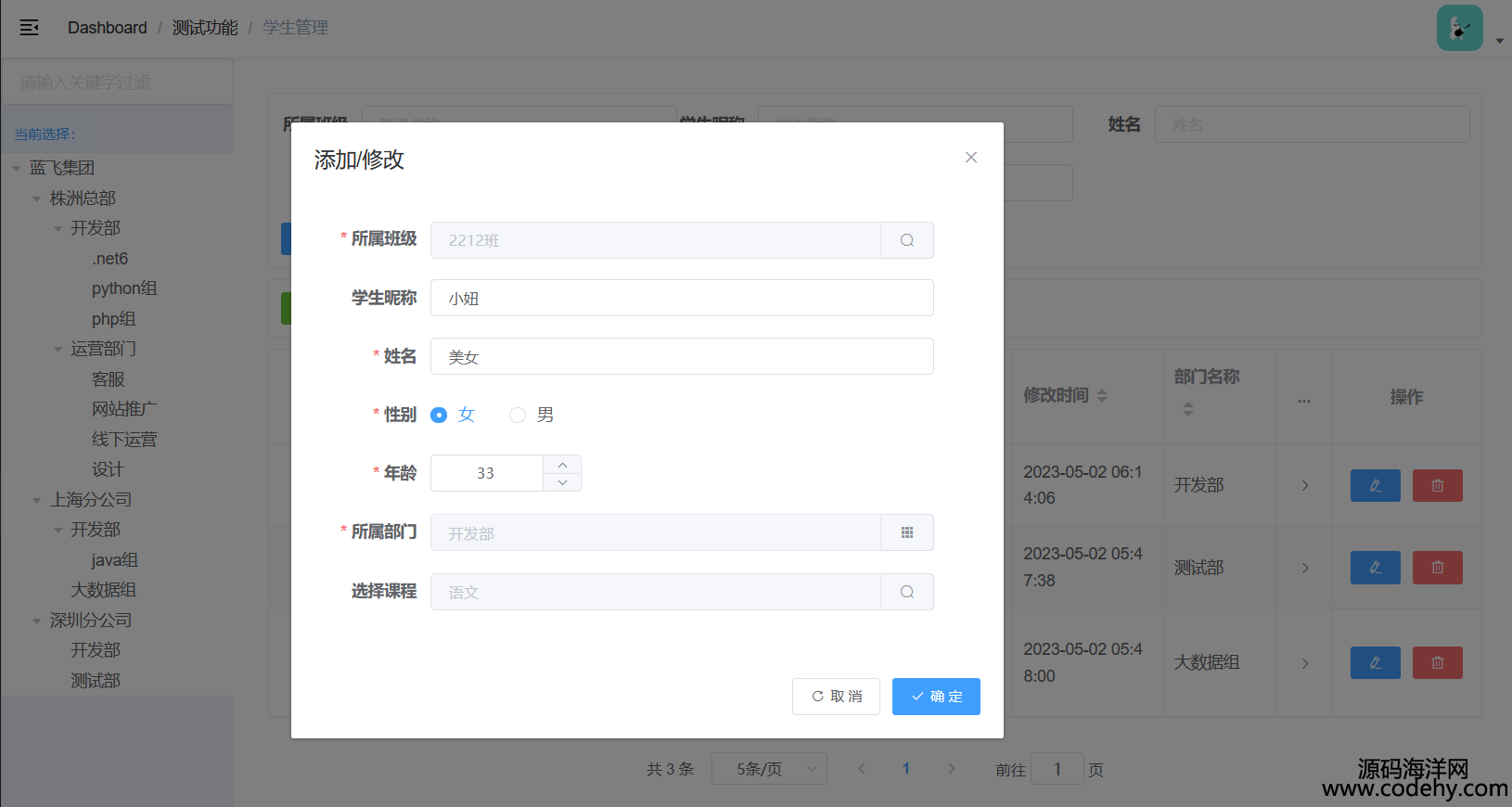
Task: Select the 设计 tree item
Action: 108,469
